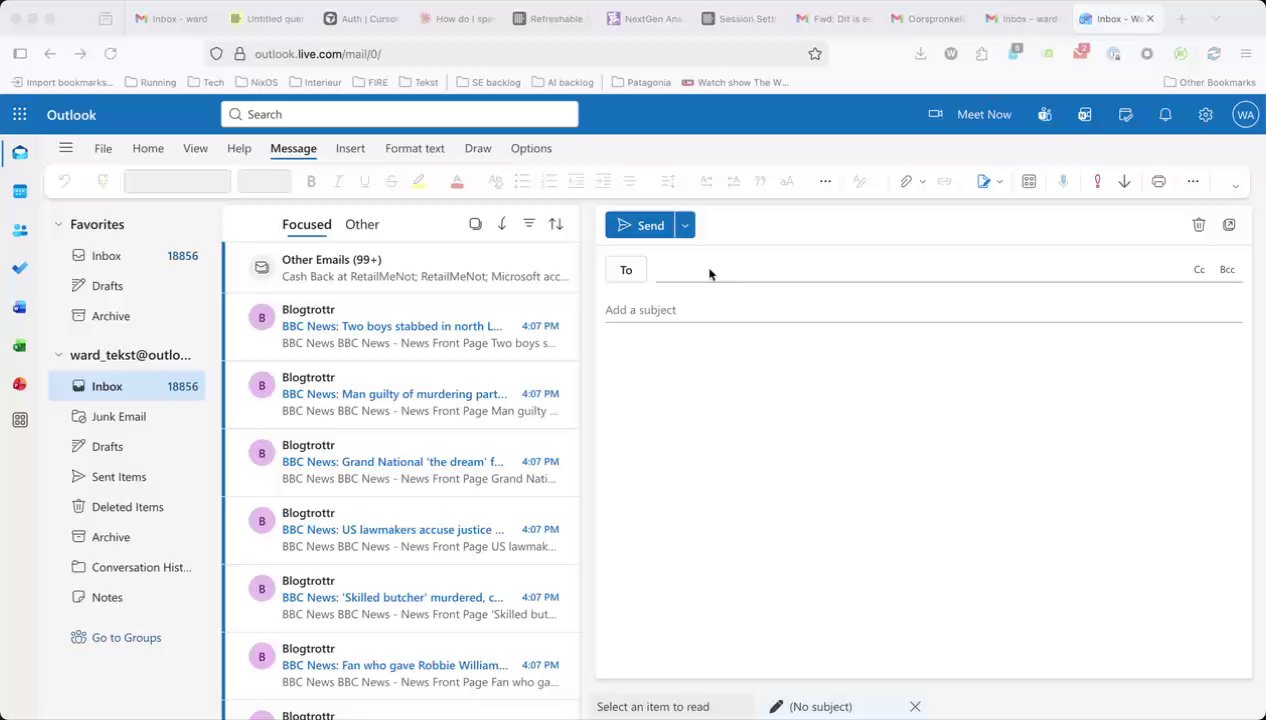
Task: Toggle numbered list
Action: point(549,181)
